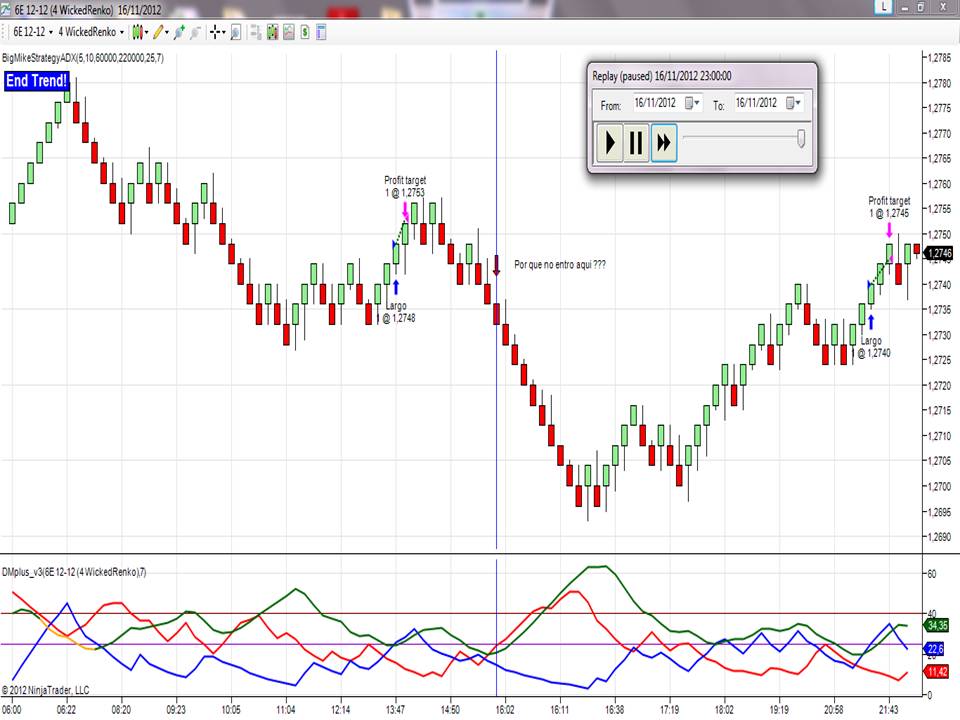Select the End Trend! label
Screen dimensions: 960x720
[x=37, y=81]
